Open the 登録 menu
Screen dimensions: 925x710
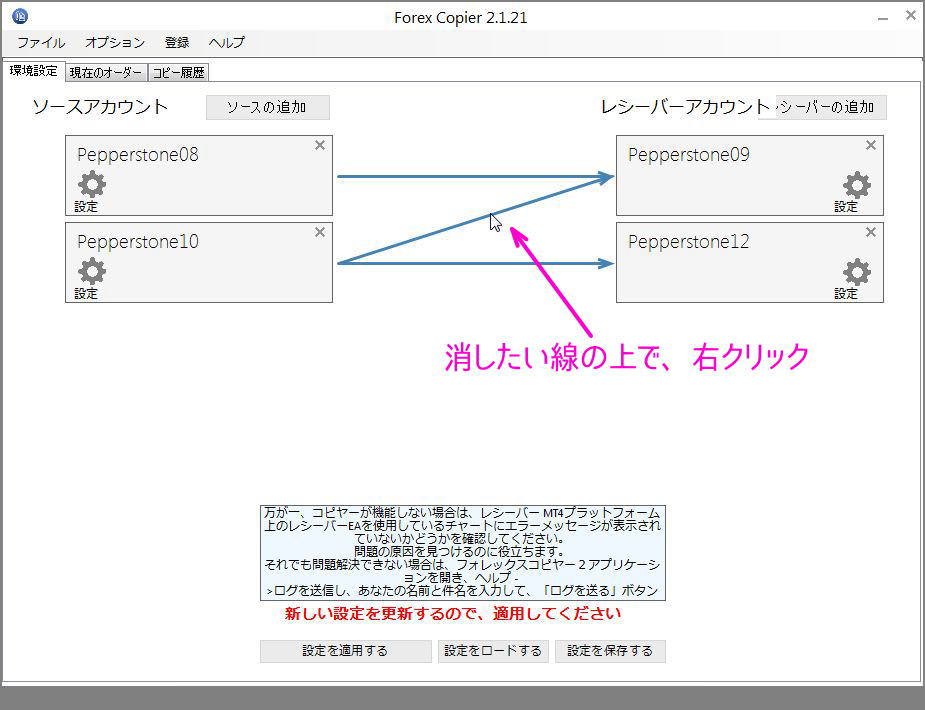click(x=177, y=42)
